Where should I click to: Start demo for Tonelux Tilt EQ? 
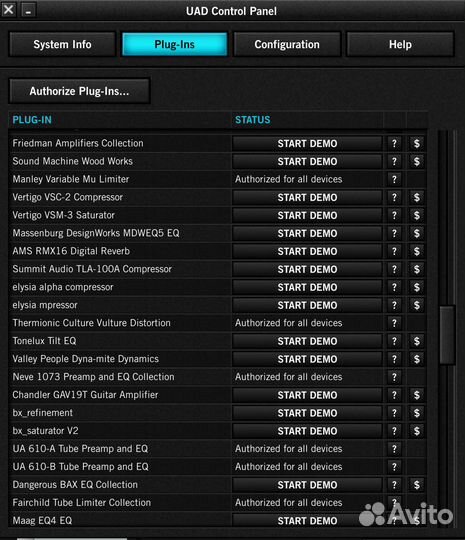point(307,341)
